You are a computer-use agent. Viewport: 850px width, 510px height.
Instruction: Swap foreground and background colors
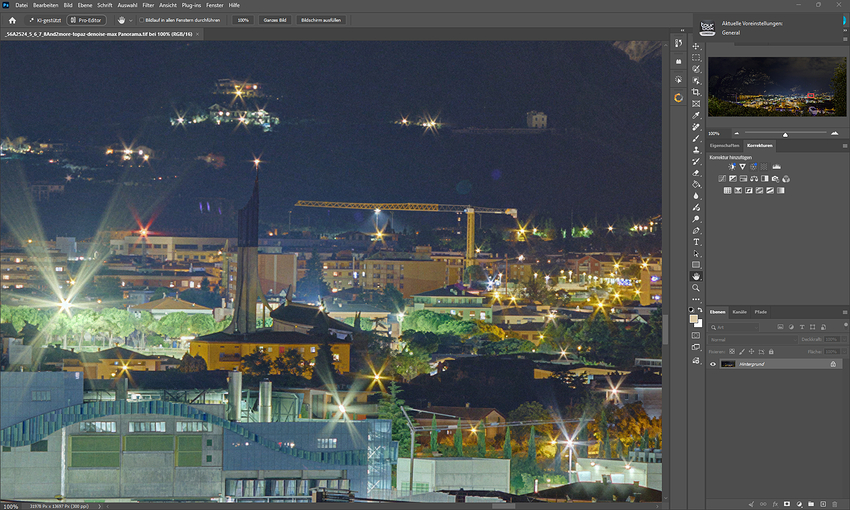[x=700, y=310]
